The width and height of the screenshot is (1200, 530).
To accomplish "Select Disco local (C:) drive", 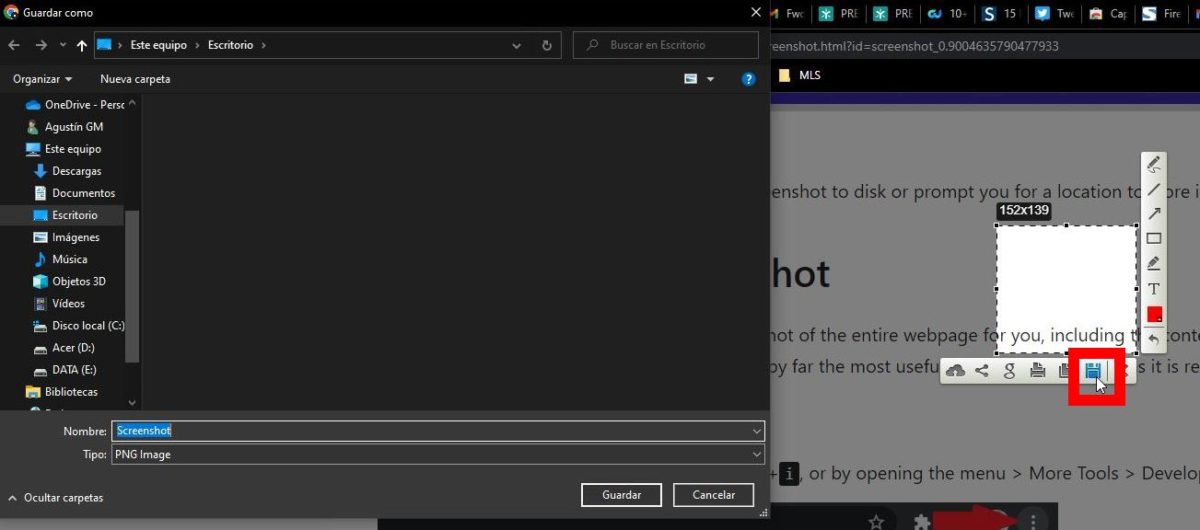I will click(88, 325).
